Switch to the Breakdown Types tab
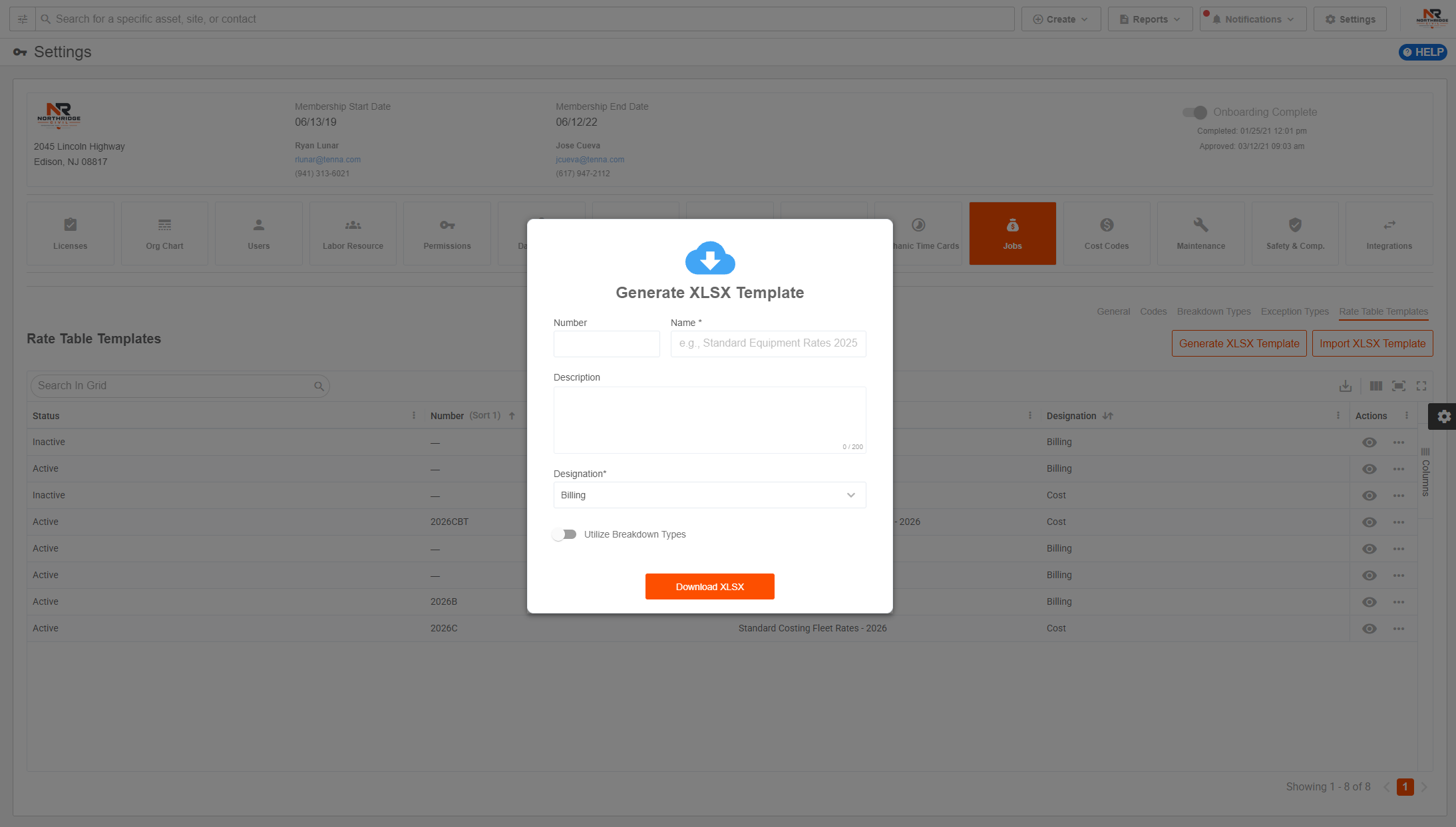This screenshot has height=827, width=1456. (1214, 311)
